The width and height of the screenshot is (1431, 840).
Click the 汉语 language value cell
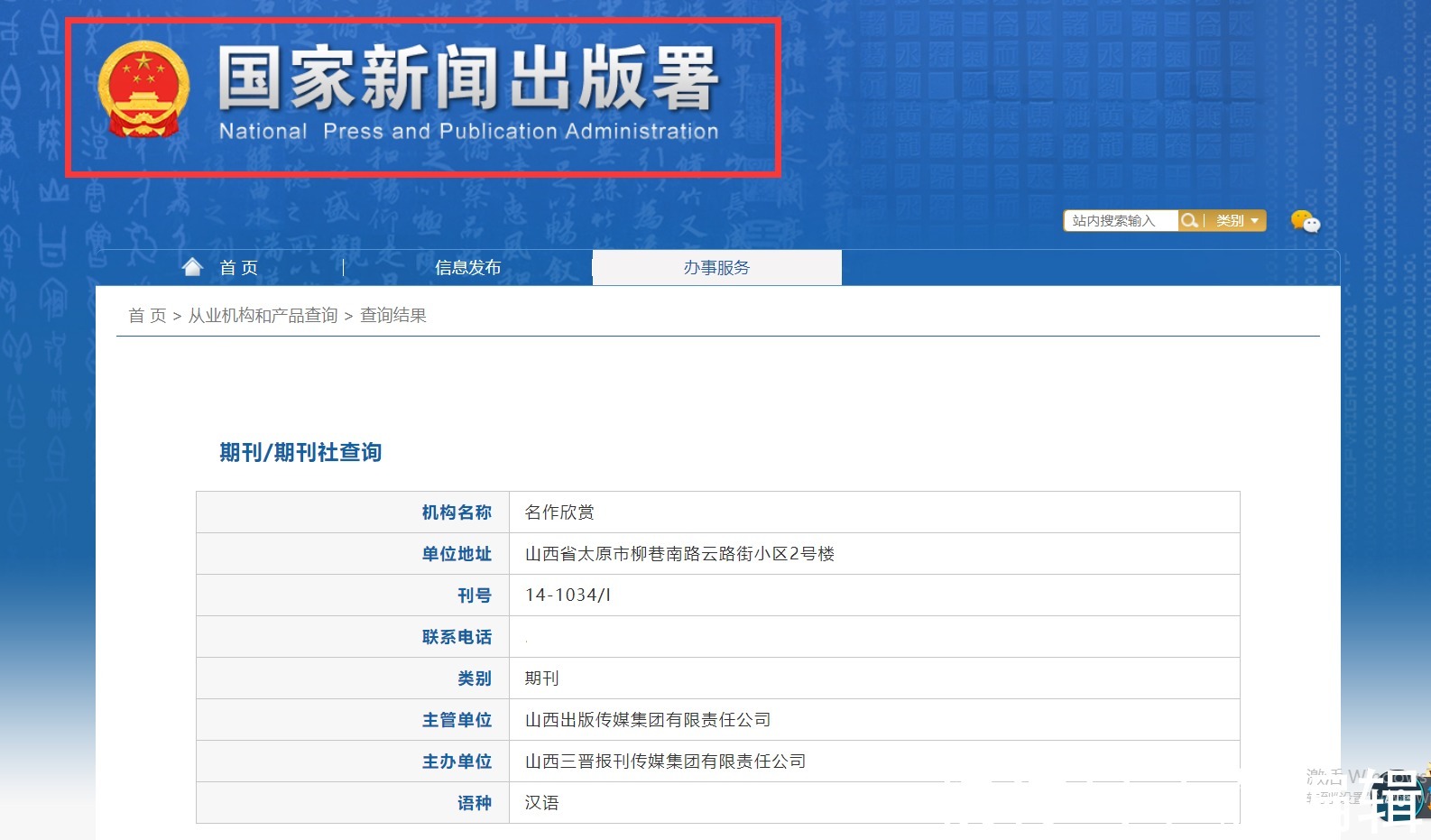pyautogui.click(x=542, y=803)
